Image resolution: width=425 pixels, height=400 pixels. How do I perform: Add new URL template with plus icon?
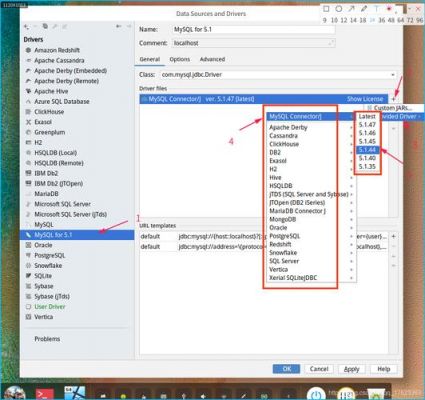[394, 236]
